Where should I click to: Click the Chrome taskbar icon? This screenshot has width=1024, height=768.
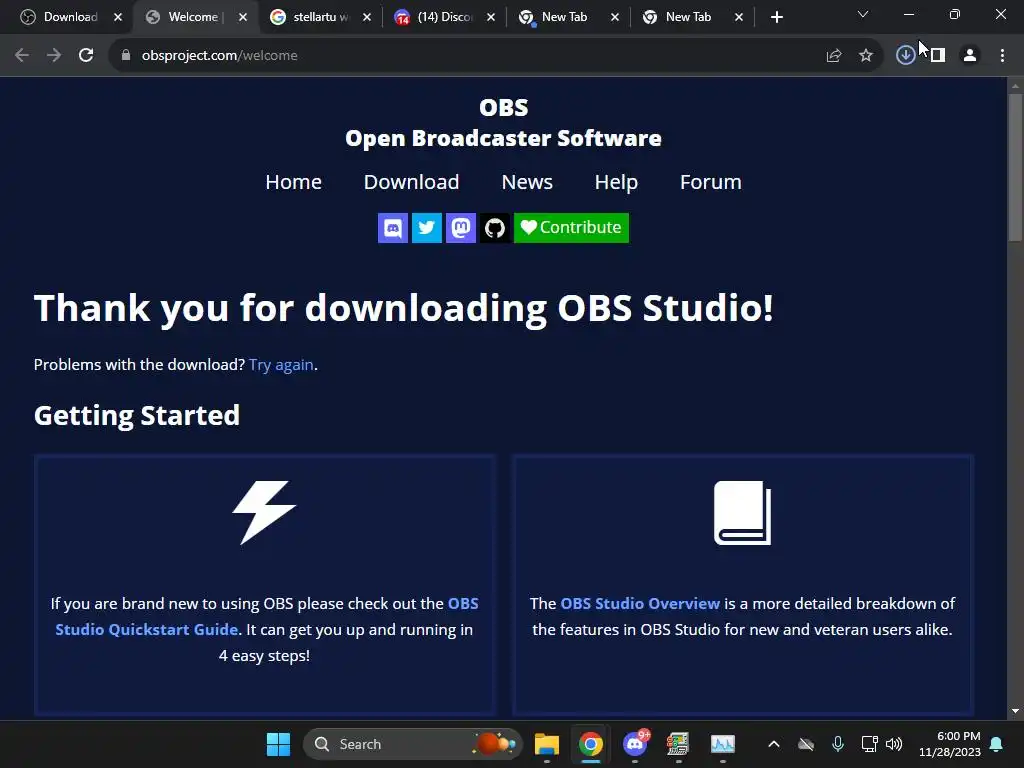tap(590, 744)
